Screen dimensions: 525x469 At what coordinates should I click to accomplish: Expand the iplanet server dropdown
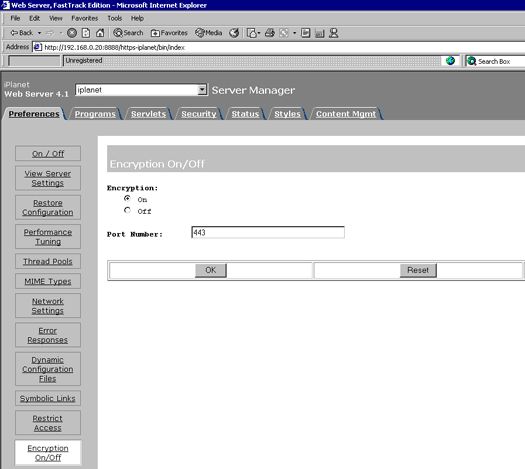(202, 90)
